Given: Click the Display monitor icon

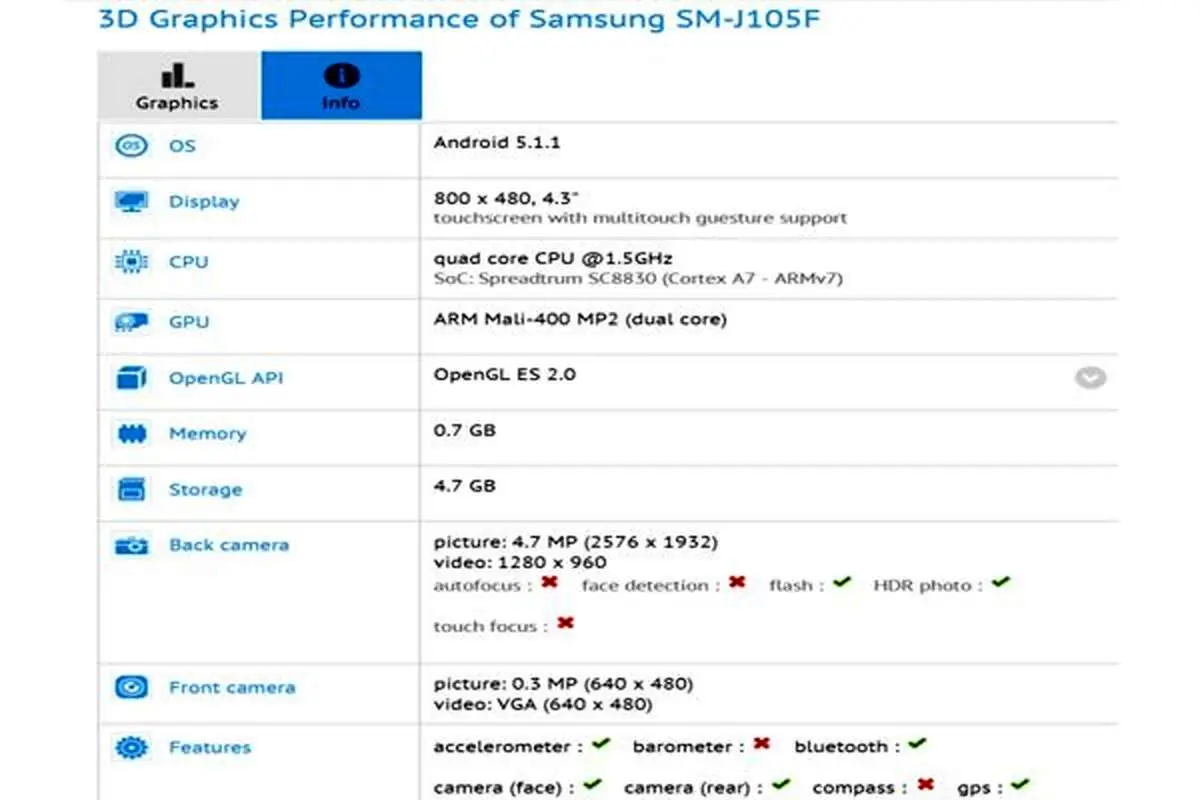Looking at the screenshot, I should click(x=131, y=202).
